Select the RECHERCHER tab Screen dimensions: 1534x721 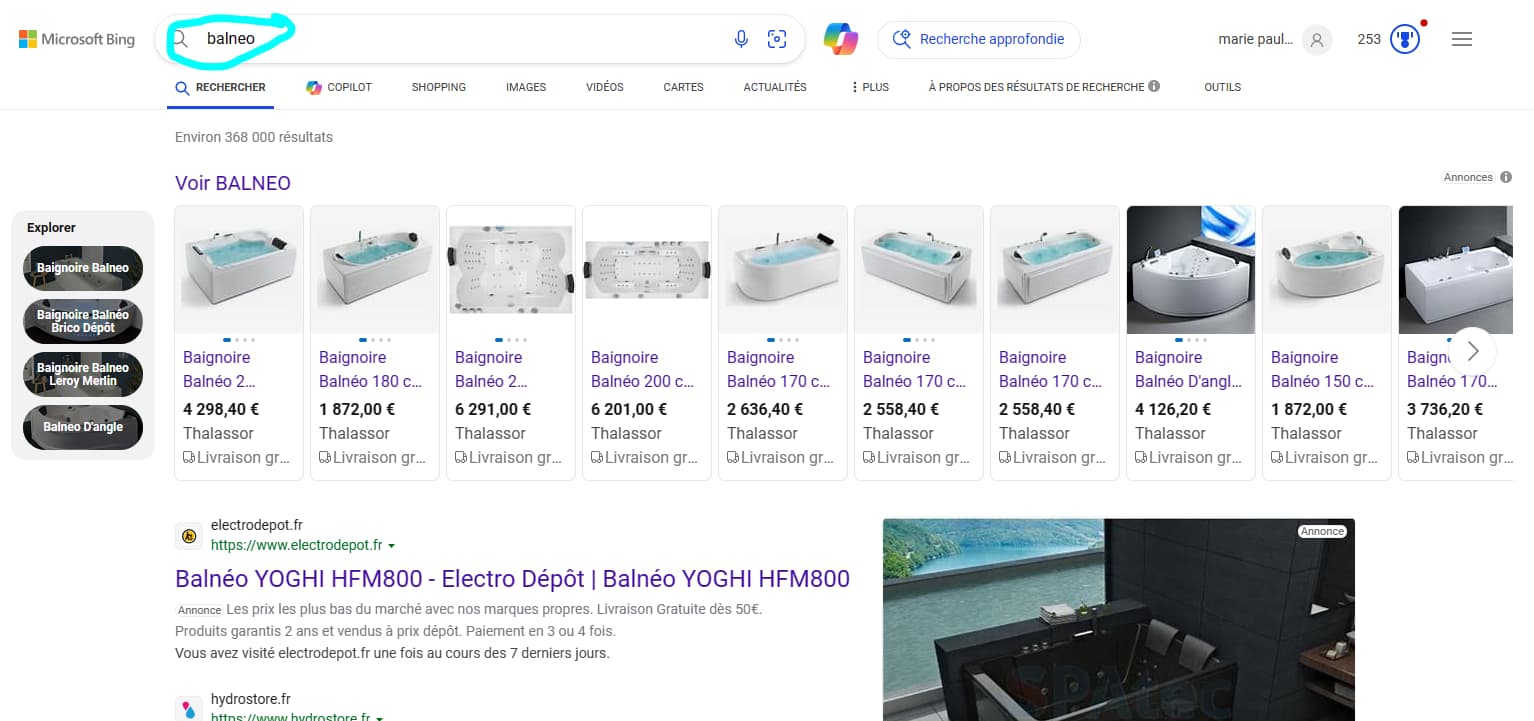(220, 87)
